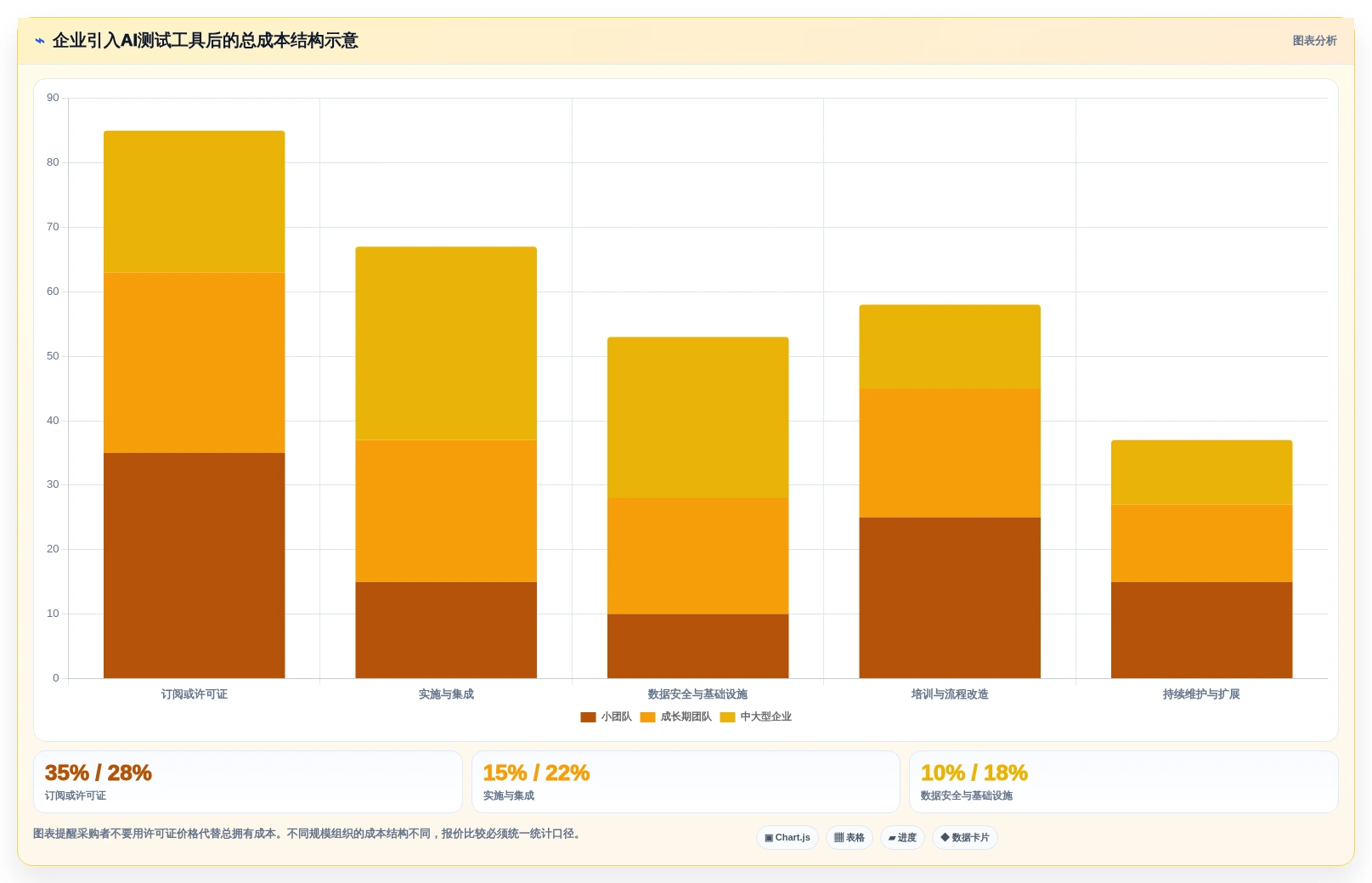
Task: Click the 数据卡片 tag chip
Action: click(x=965, y=837)
